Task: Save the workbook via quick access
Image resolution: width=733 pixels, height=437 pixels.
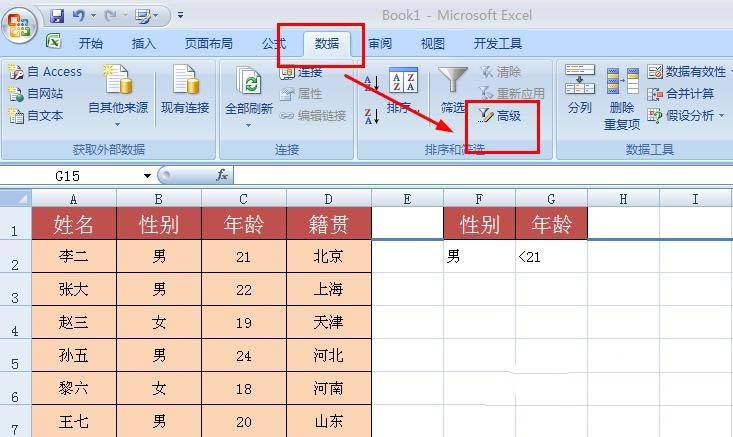Action: pyautogui.click(x=57, y=16)
